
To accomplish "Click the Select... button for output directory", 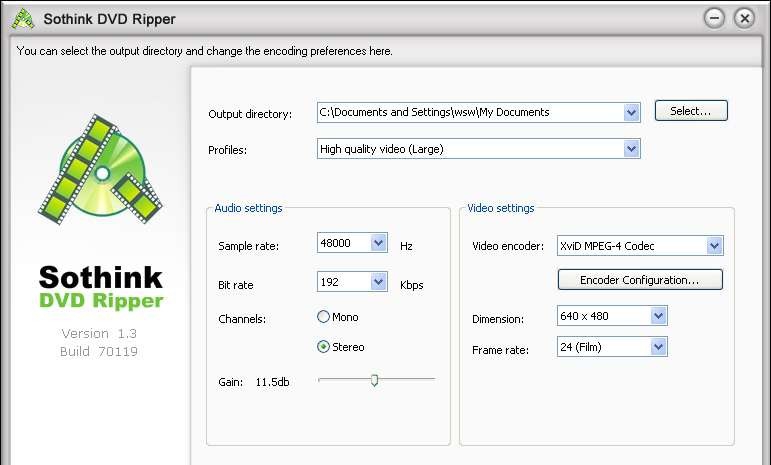I will 691,111.
